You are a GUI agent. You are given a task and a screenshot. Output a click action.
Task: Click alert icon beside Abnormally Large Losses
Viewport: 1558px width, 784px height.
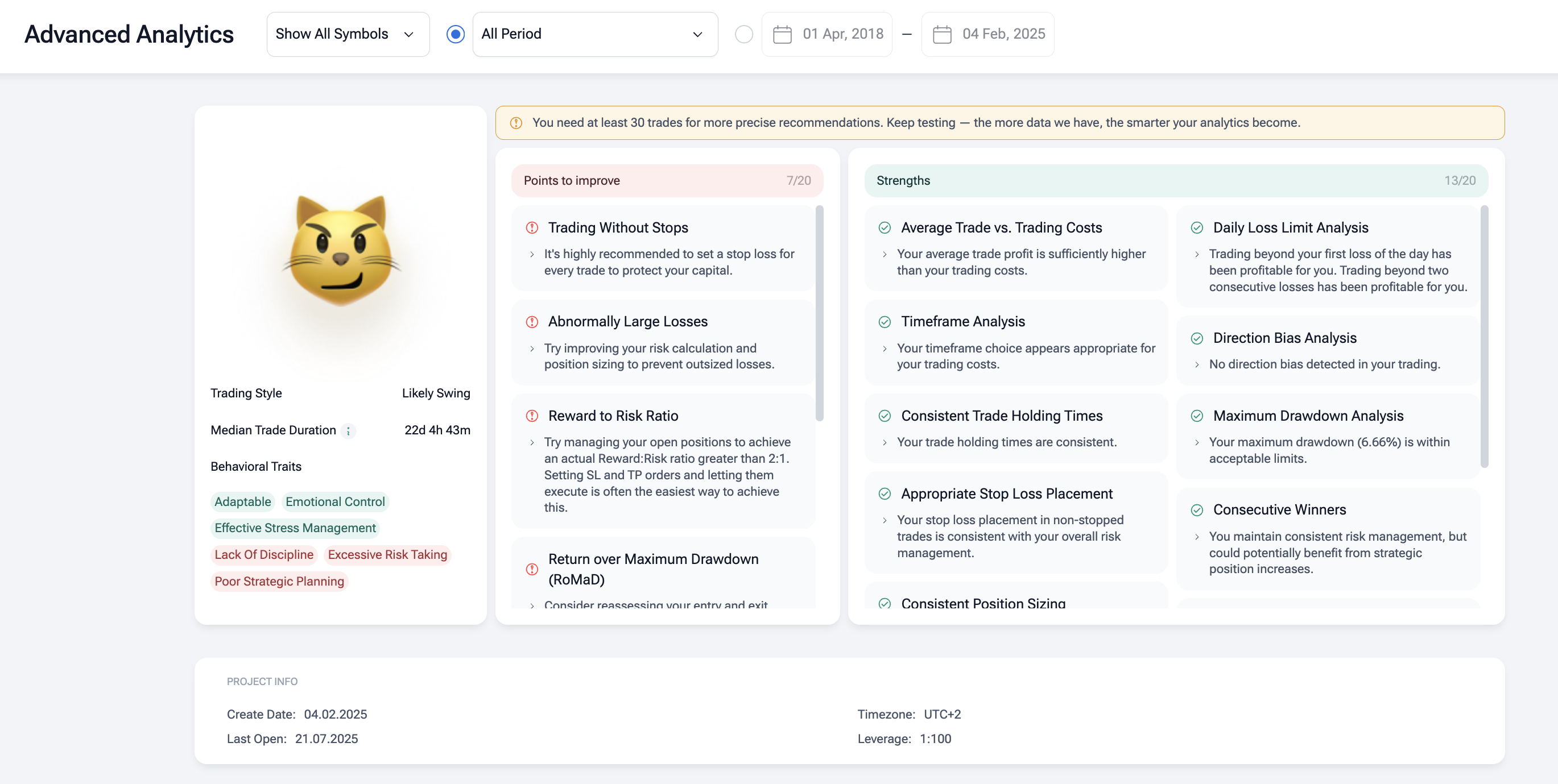532,322
